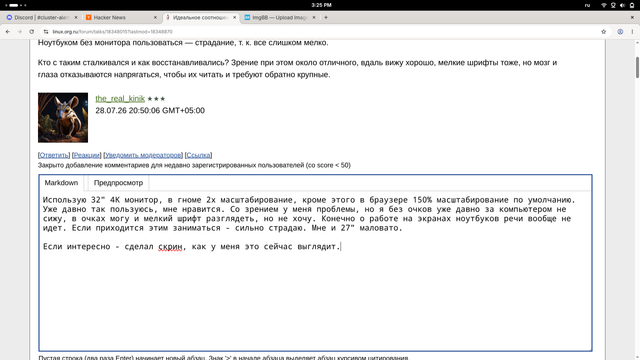Click the Ответить link

(x=54, y=155)
